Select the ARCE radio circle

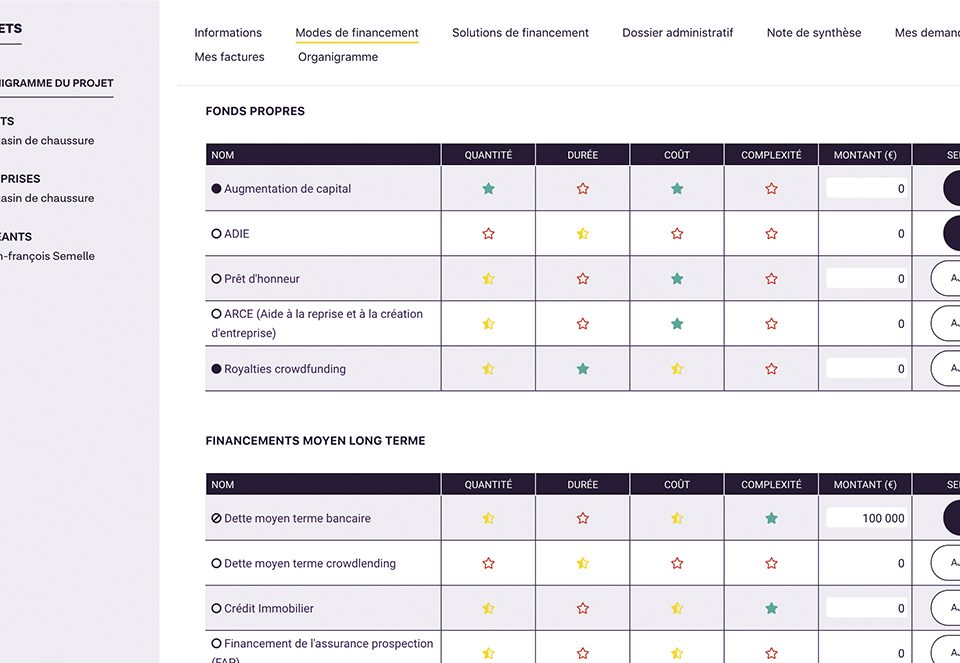(x=216, y=314)
